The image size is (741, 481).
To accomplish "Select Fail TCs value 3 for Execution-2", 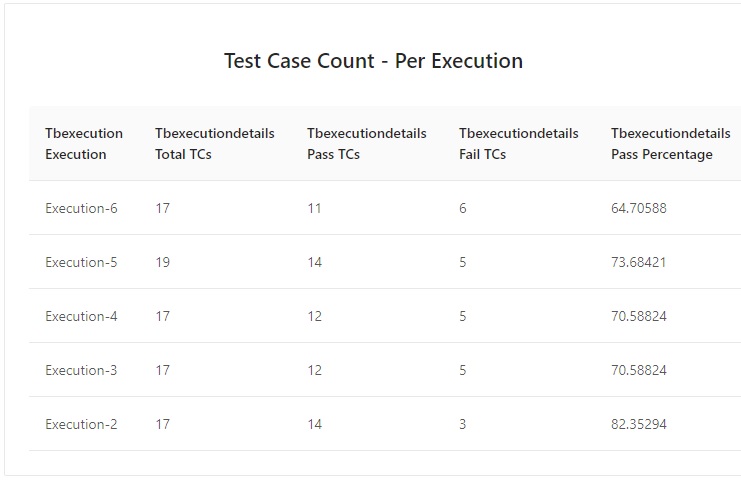I will [x=463, y=424].
